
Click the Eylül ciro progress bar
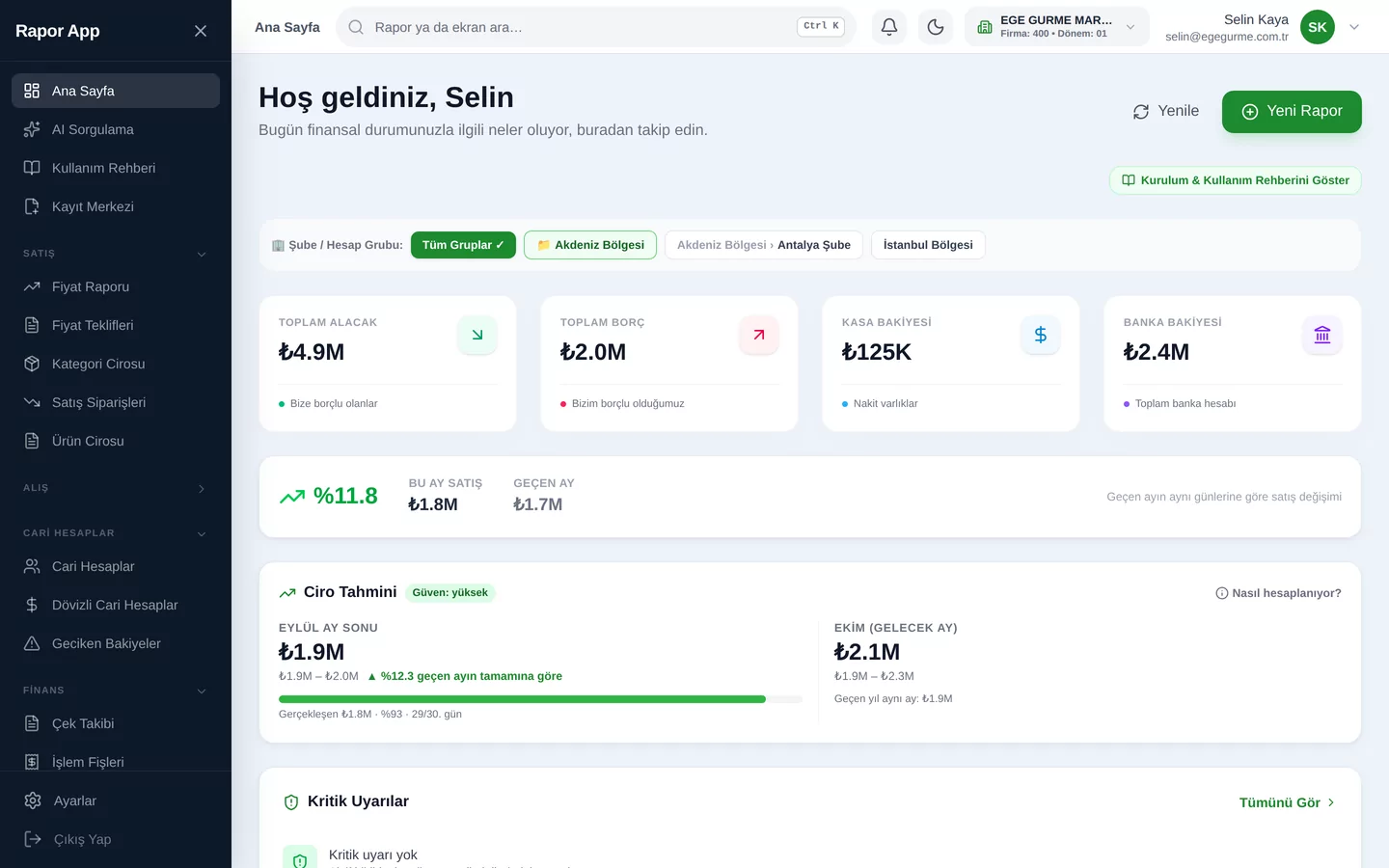[x=540, y=699]
